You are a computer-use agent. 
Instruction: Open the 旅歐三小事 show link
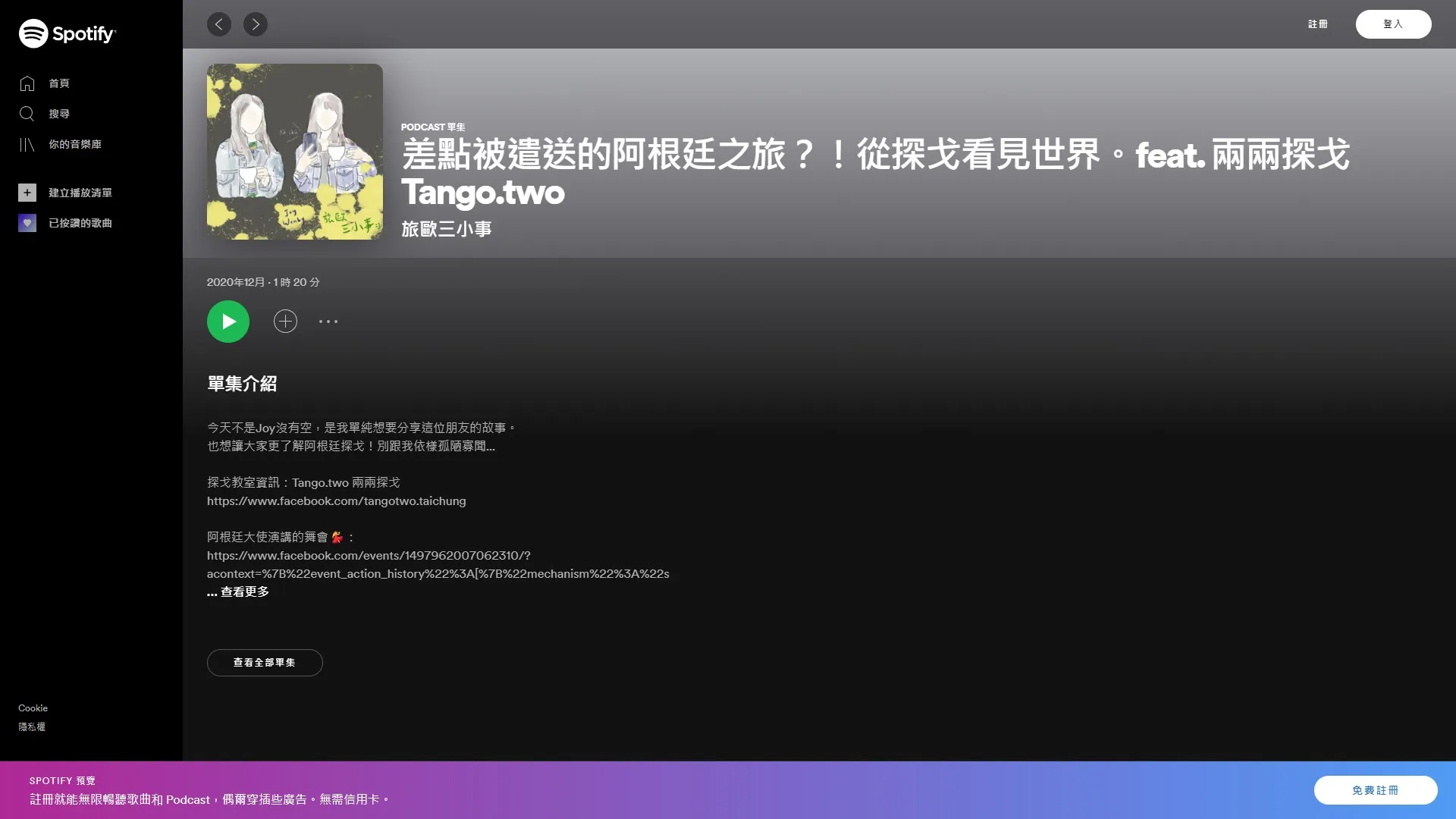(447, 229)
